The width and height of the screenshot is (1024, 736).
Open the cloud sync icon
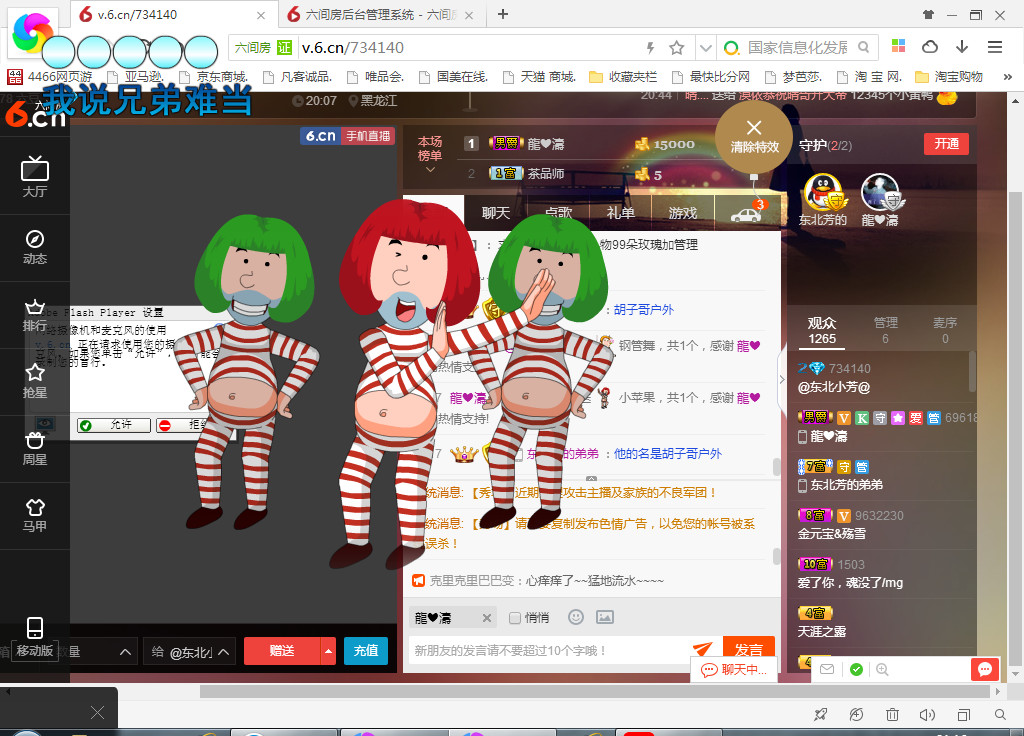click(x=929, y=47)
